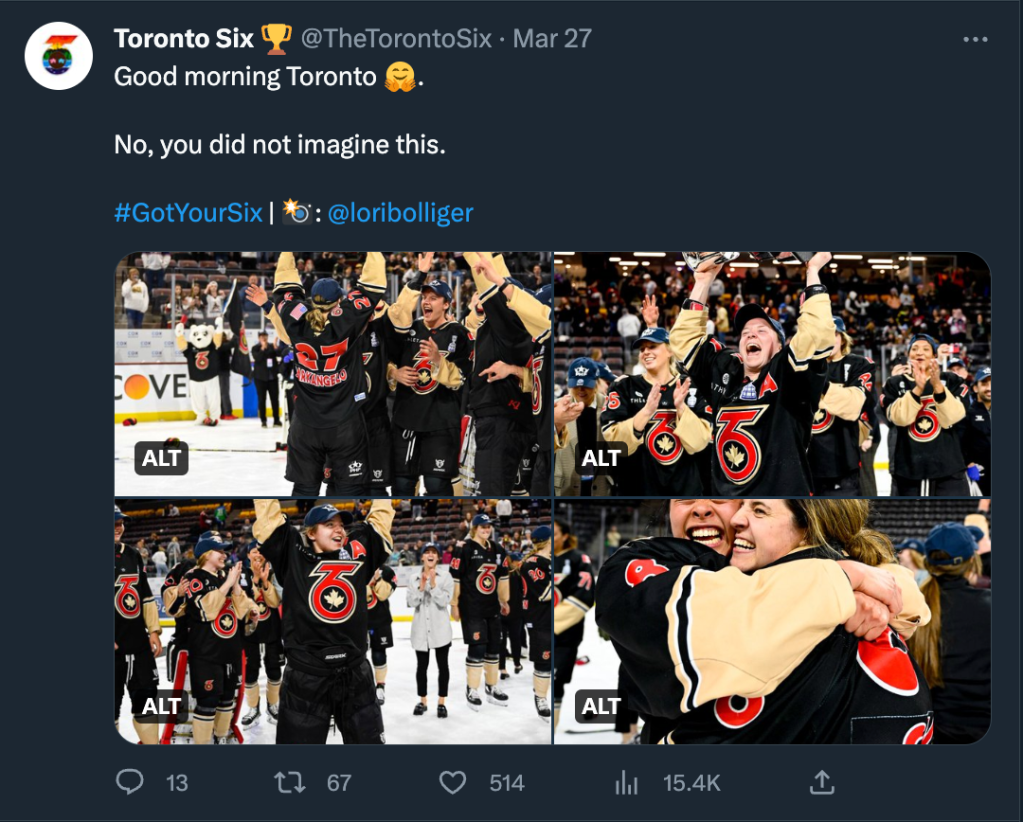Click the reply speech bubble icon

[130, 782]
